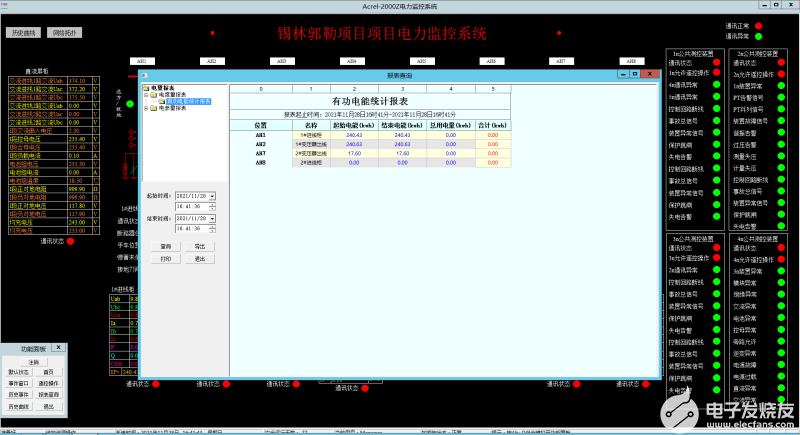Image resolution: width=800 pixels, height=435 pixels.
Task: Click 导出 to export the report
Action: (199, 246)
